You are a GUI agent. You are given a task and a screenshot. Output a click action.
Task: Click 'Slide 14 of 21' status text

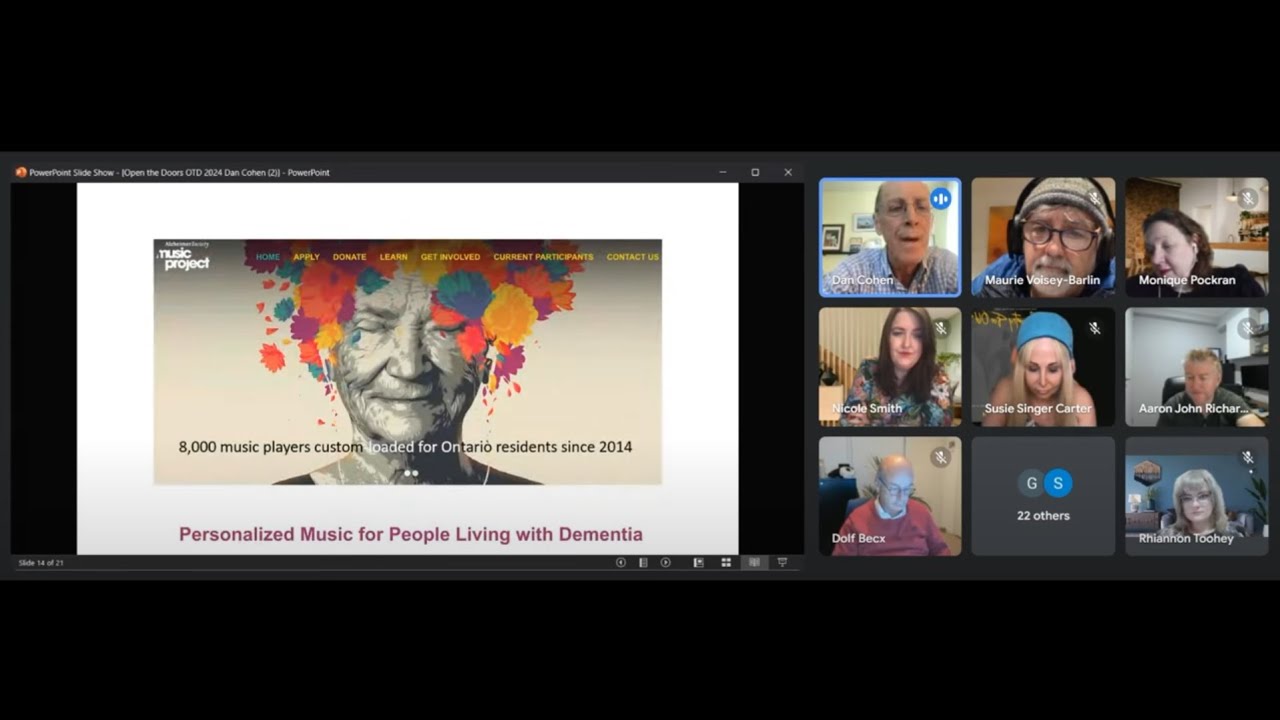(x=43, y=563)
